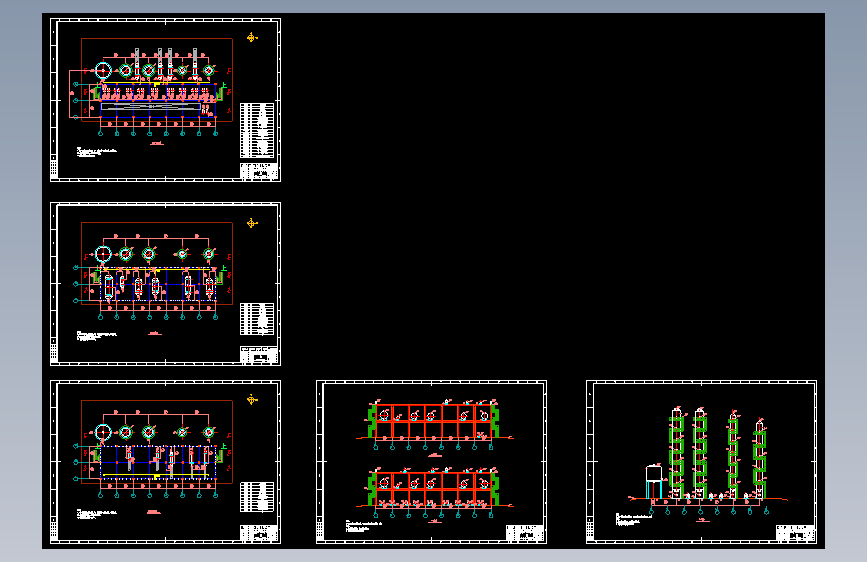Select the sheet with two frame elevations

pos(431,462)
